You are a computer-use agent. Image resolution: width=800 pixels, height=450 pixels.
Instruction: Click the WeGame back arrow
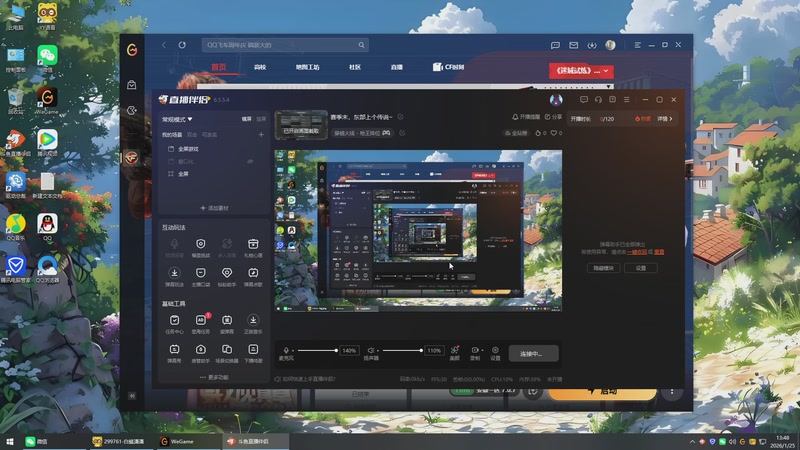tap(164, 45)
